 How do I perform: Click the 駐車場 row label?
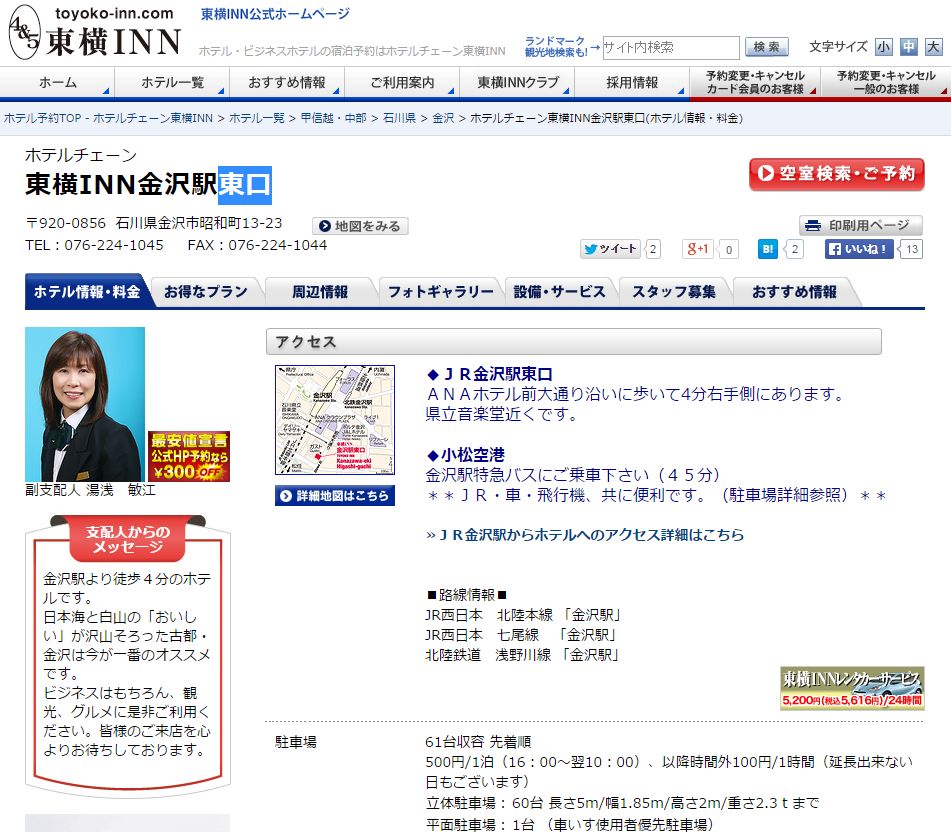pos(296,742)
